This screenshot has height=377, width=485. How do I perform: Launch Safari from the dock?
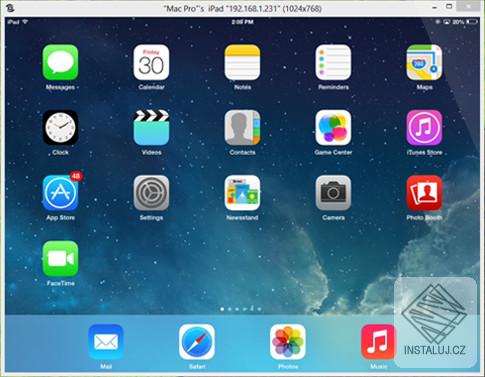click(x=197, y=342)
